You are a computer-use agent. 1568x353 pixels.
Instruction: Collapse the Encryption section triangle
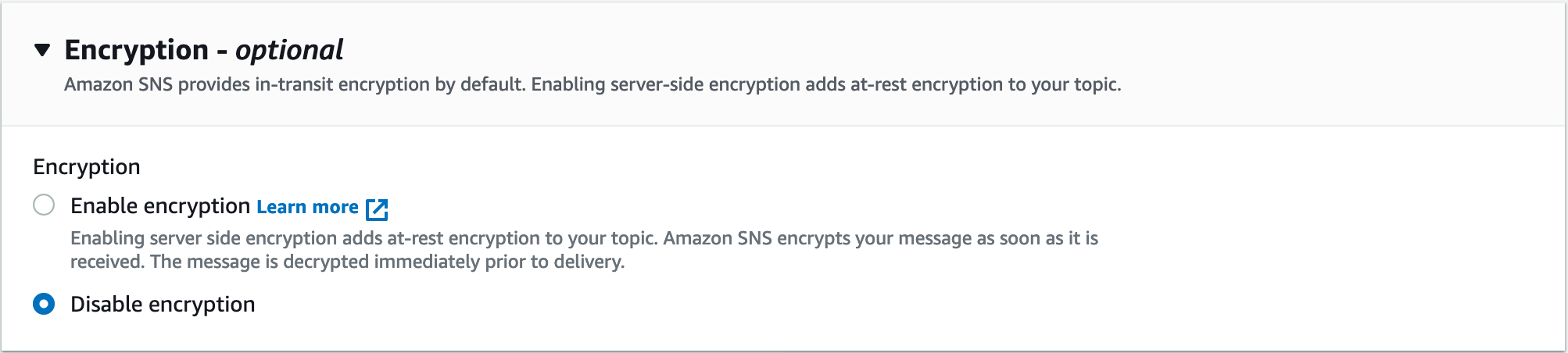coord(42,51)
